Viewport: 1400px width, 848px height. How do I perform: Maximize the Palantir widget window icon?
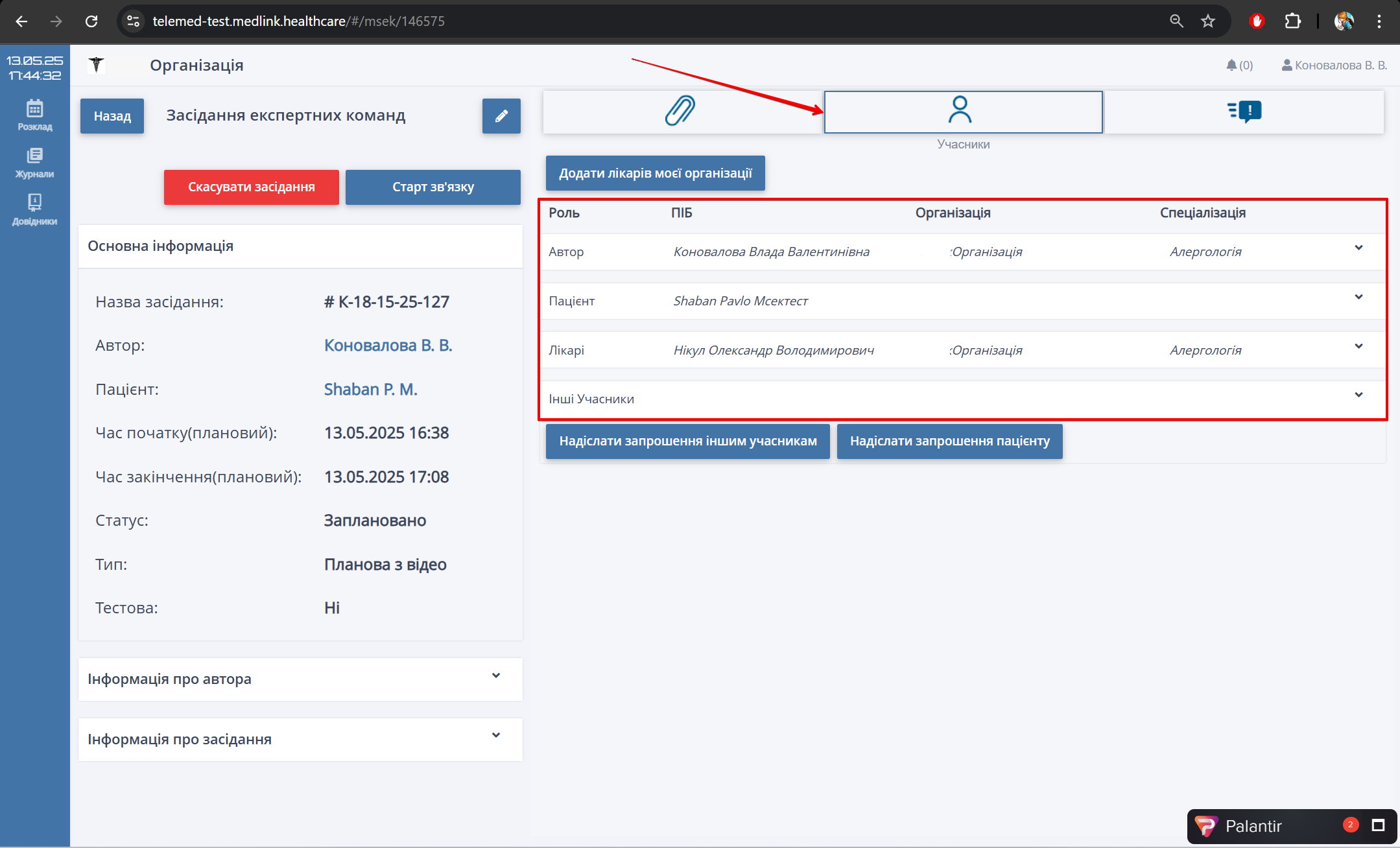(1378, 825)
